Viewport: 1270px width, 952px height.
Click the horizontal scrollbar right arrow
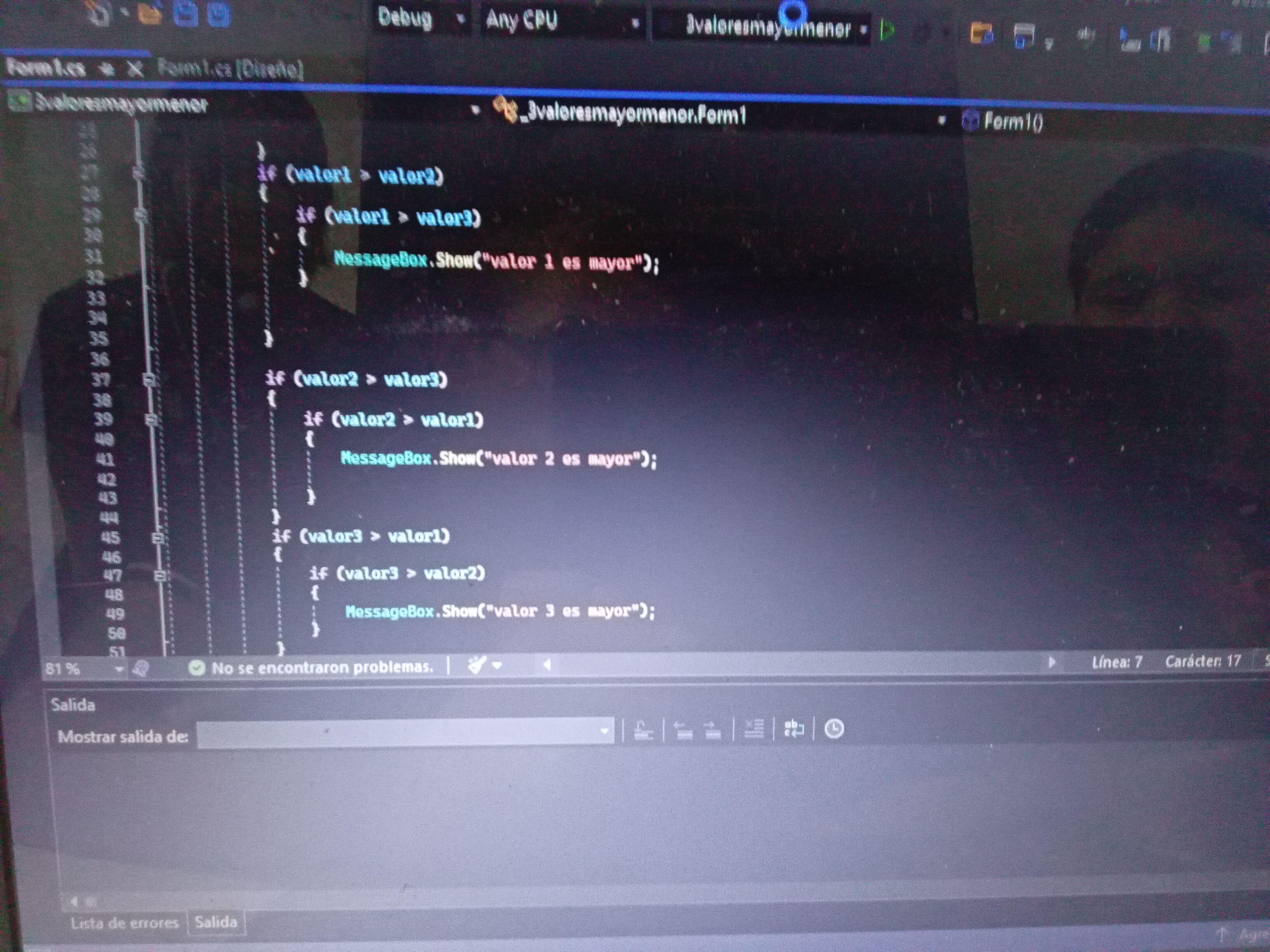1052,662
